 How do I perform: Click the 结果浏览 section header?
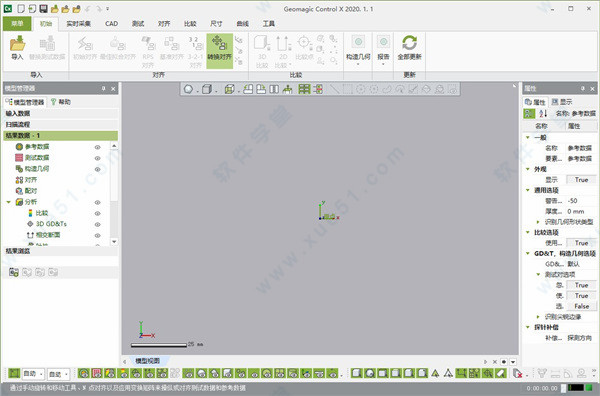pyautogui.click(x=60, y=251)
